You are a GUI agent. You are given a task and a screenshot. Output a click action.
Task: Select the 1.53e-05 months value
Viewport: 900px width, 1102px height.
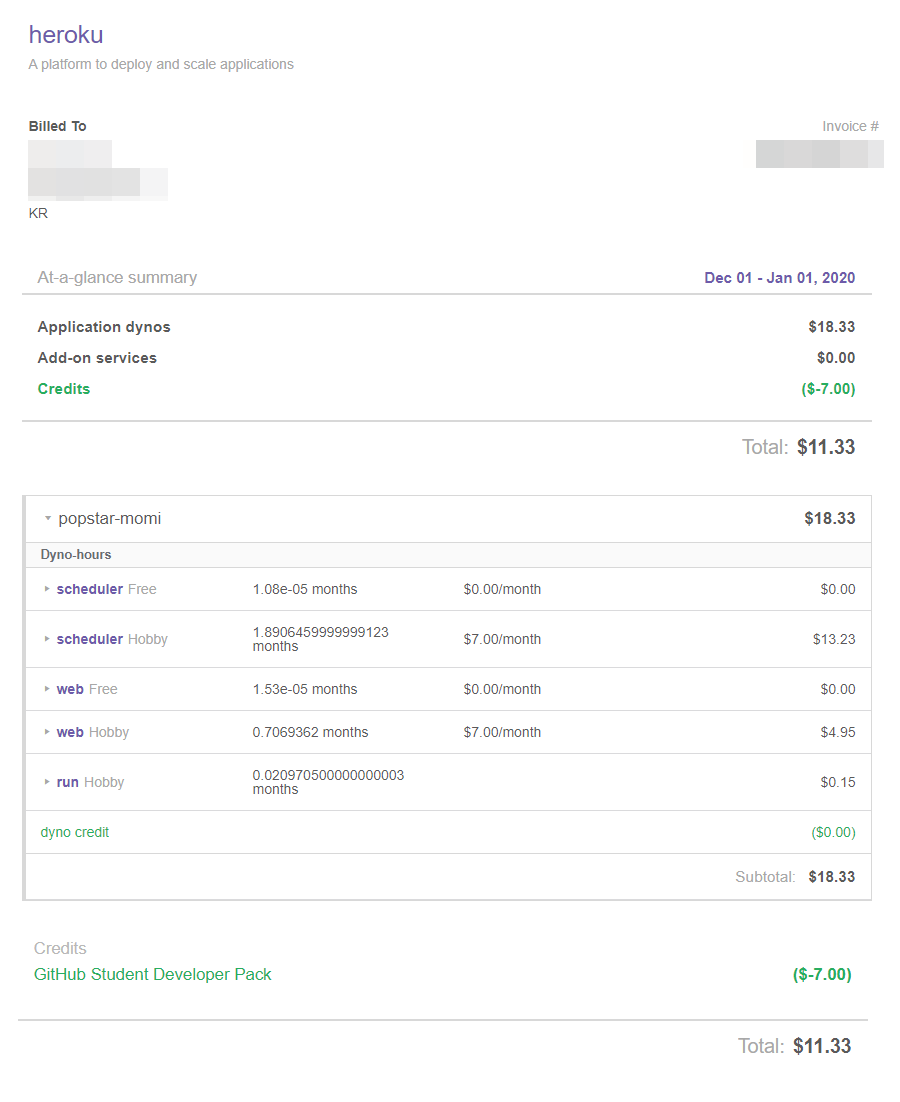(x=305, y=689)
